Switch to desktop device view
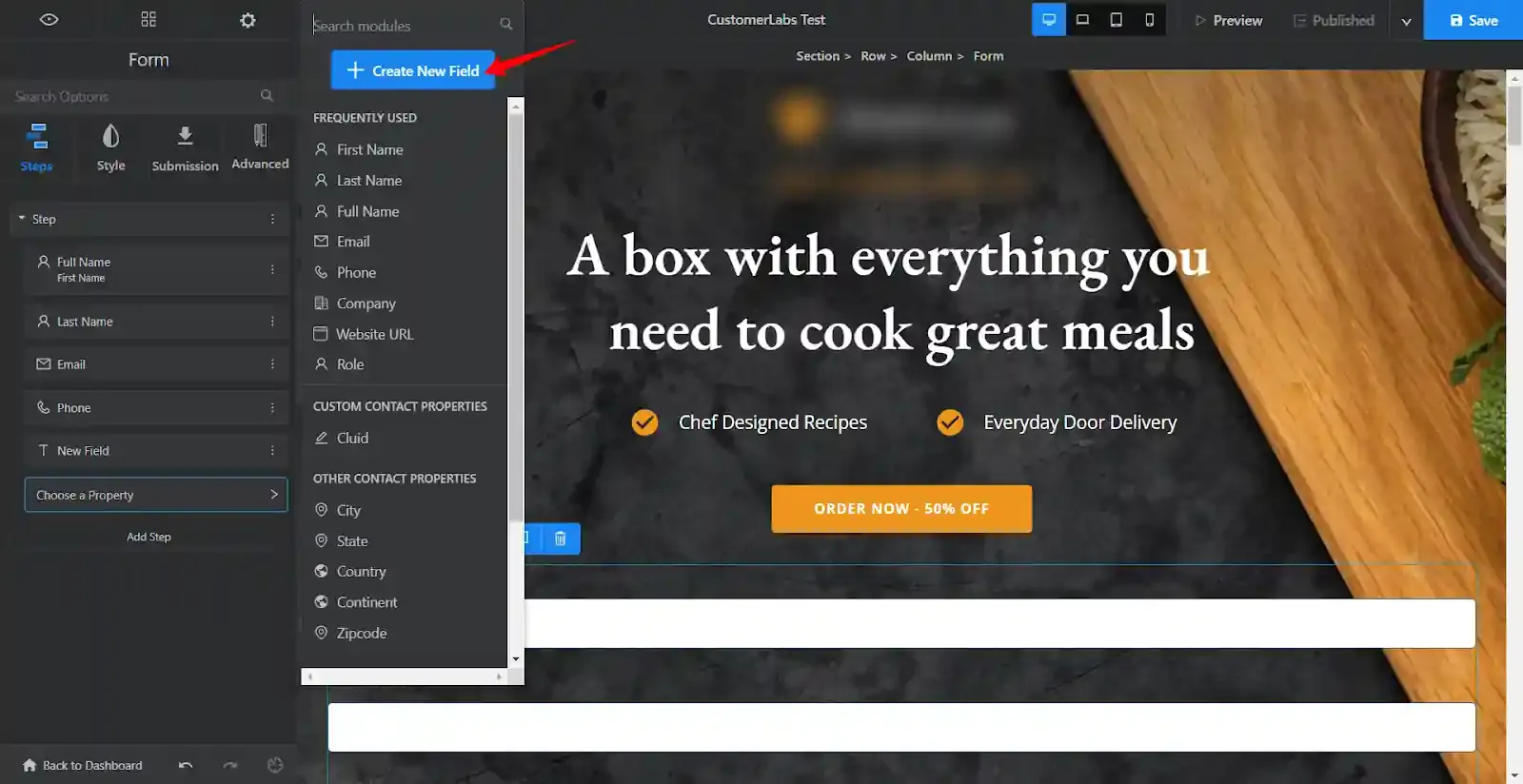Image resolution: width=1523 pixels, height=784 pixels. (x=1049, y=20)
